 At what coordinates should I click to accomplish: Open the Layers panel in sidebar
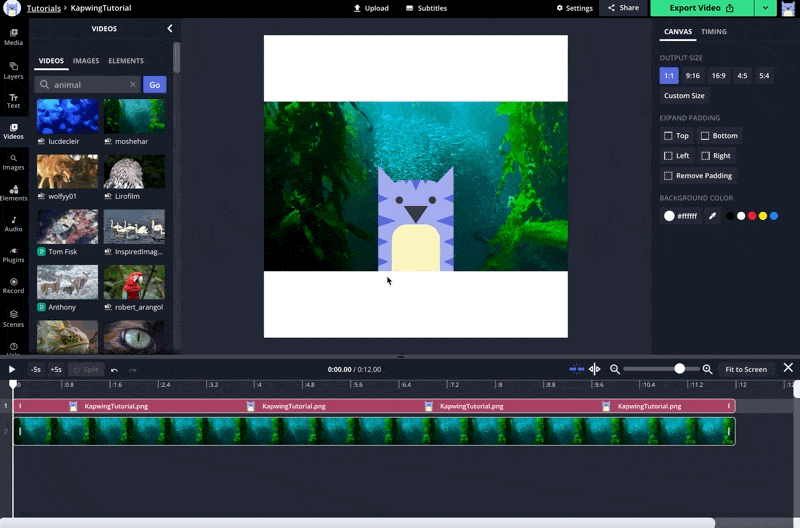13,70
